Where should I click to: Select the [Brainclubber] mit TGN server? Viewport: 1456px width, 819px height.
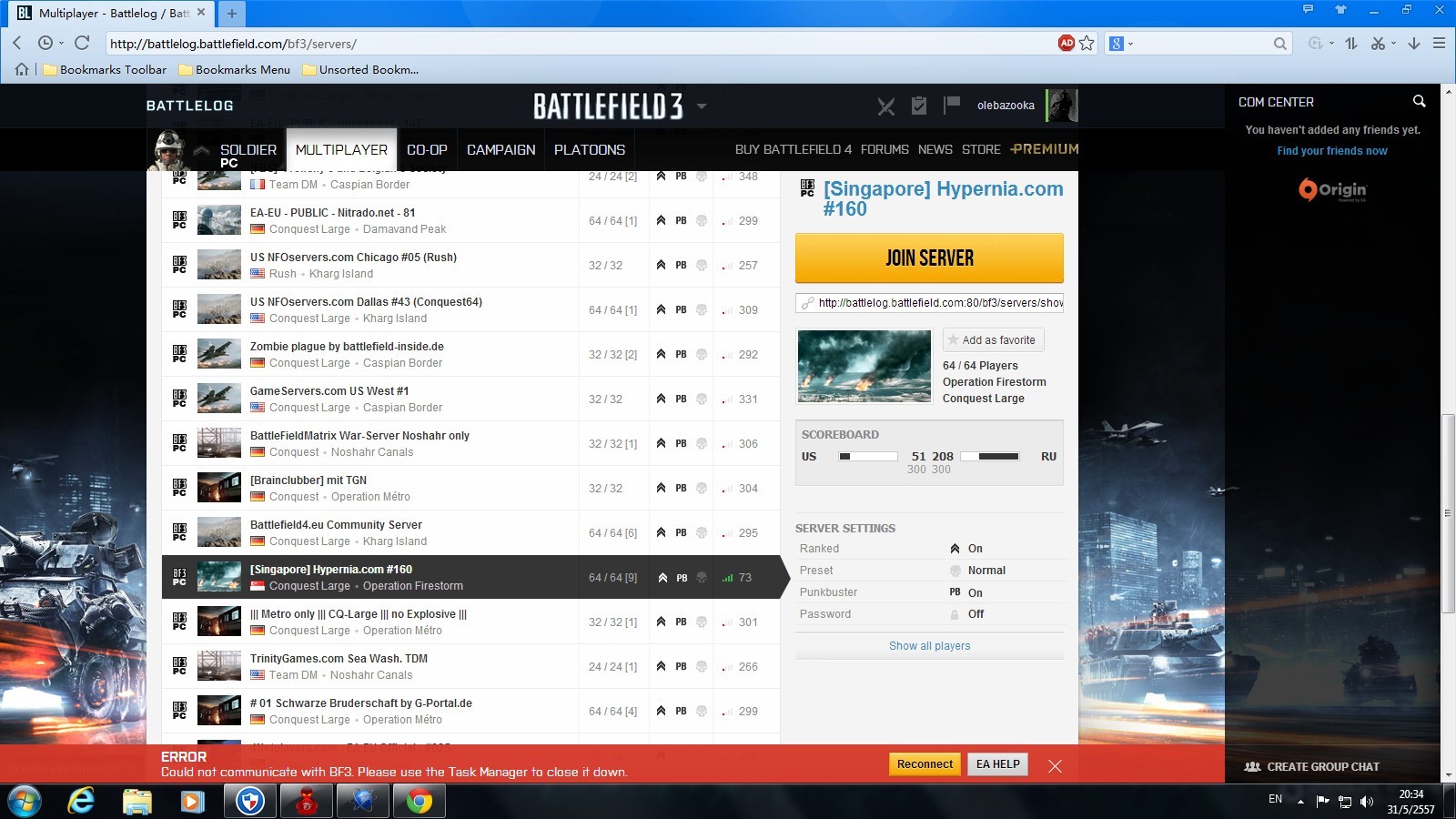pyautogui.click(x=470, y=488)
